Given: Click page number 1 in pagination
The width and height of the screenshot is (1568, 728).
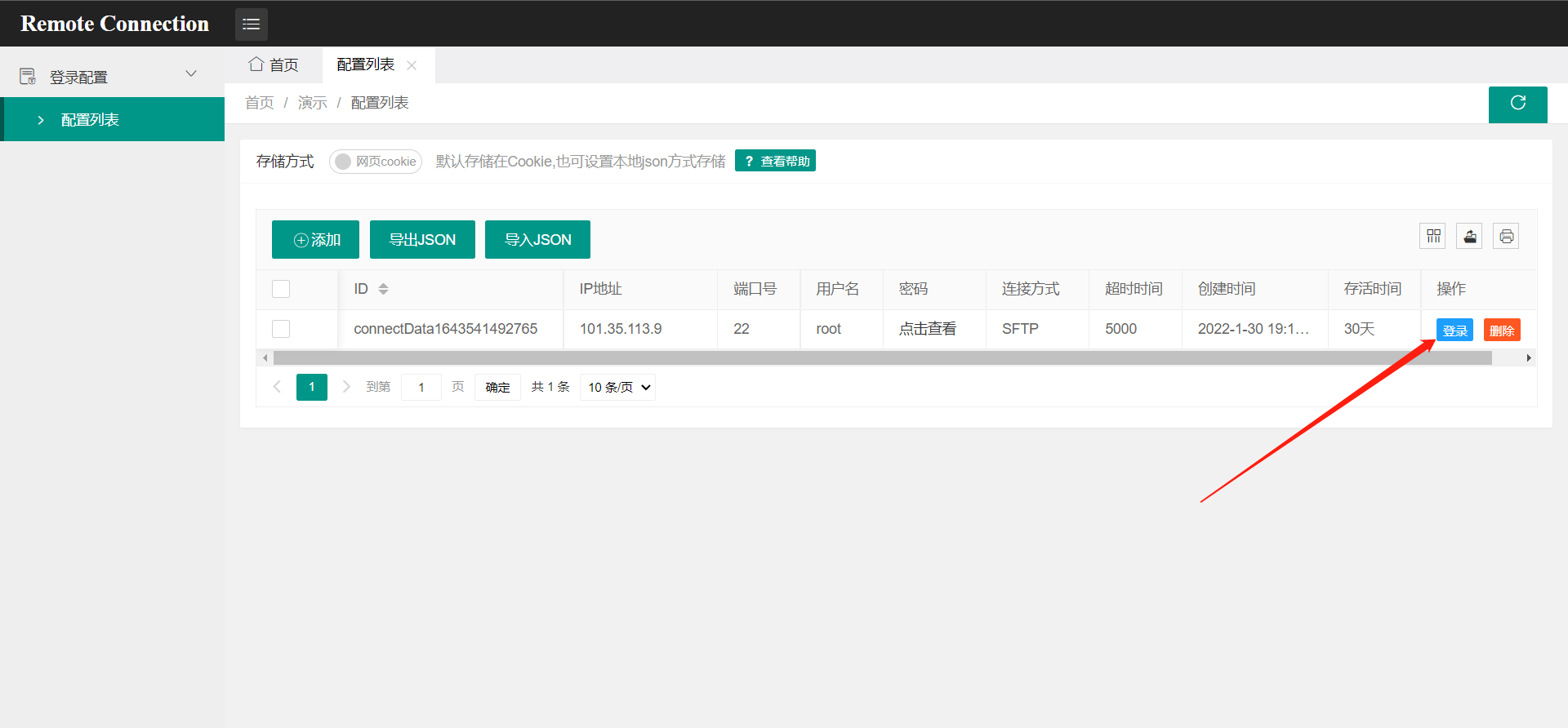Looking at the screenshot, I should point(312,387).
